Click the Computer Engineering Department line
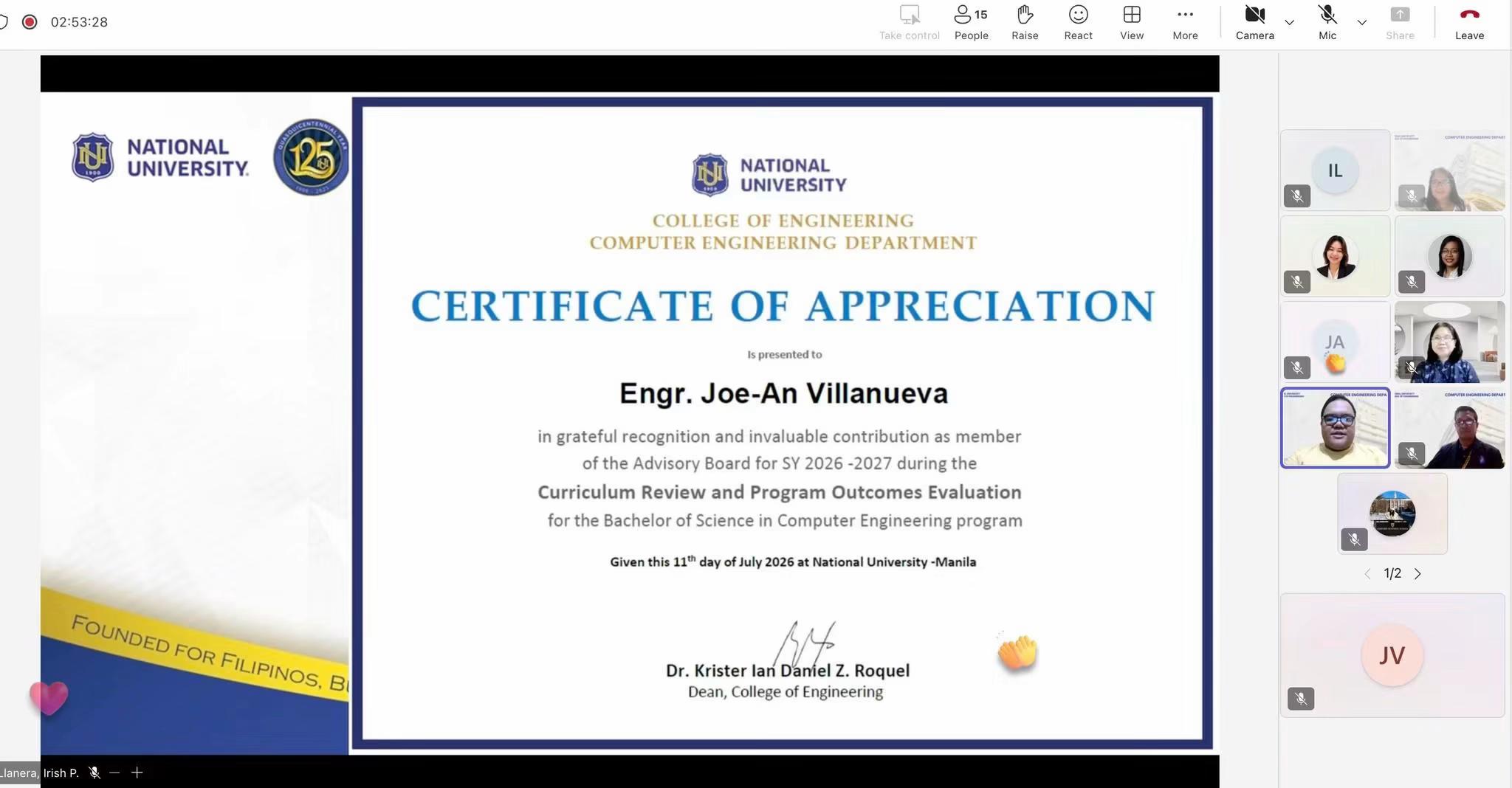 pyautogui.click(x=783, y=243)
